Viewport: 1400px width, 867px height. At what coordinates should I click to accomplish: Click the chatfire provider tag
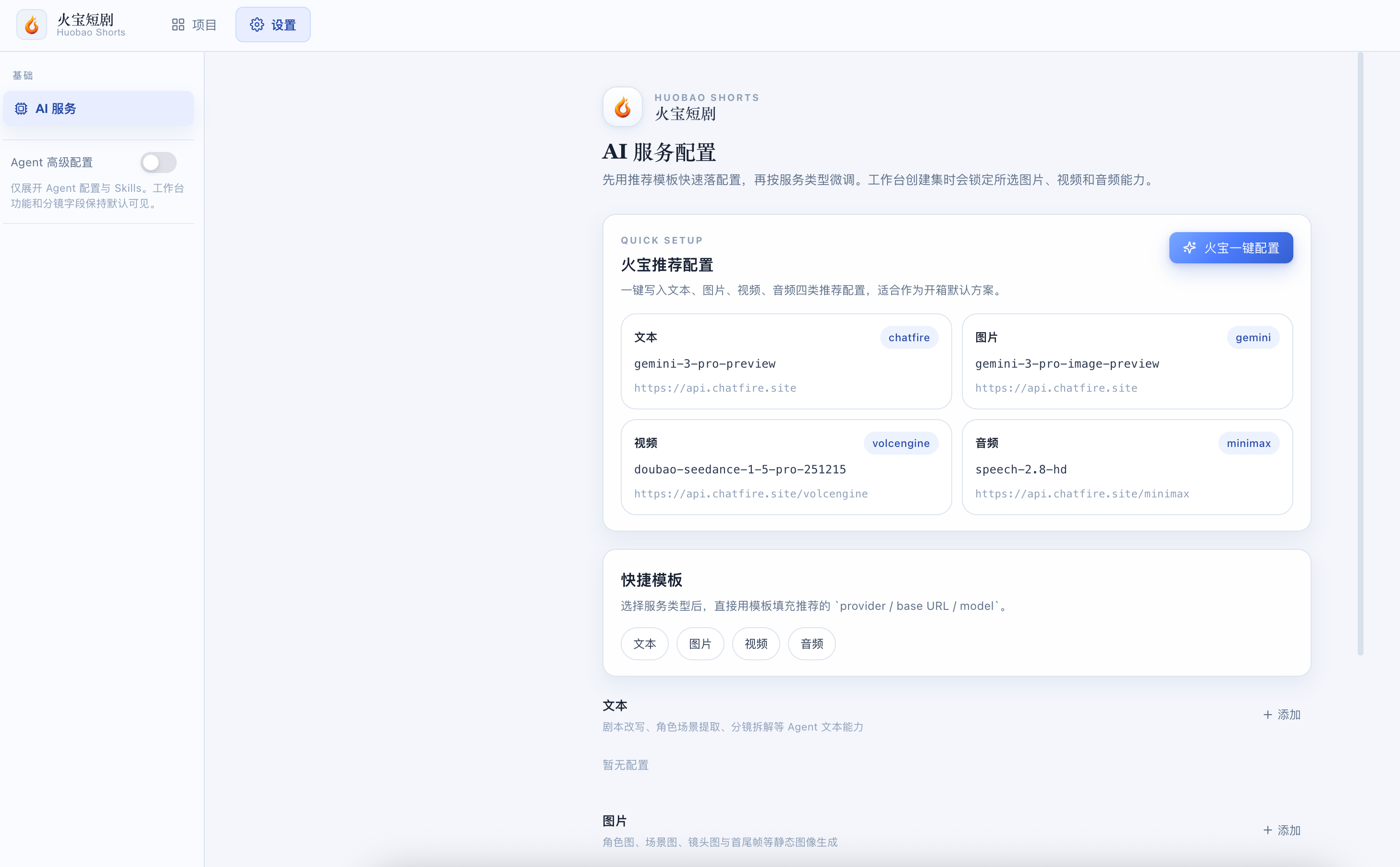coord(909,337)
